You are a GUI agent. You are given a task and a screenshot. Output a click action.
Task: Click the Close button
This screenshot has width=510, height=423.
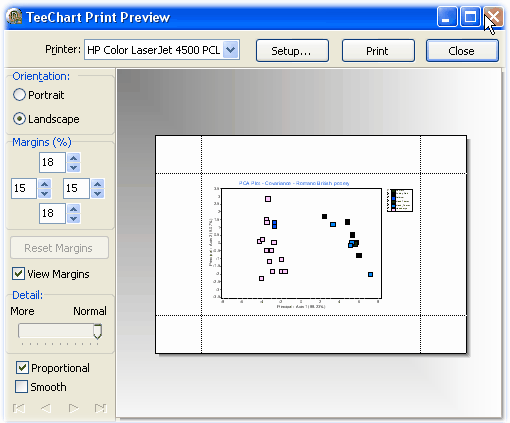(462, 51)
